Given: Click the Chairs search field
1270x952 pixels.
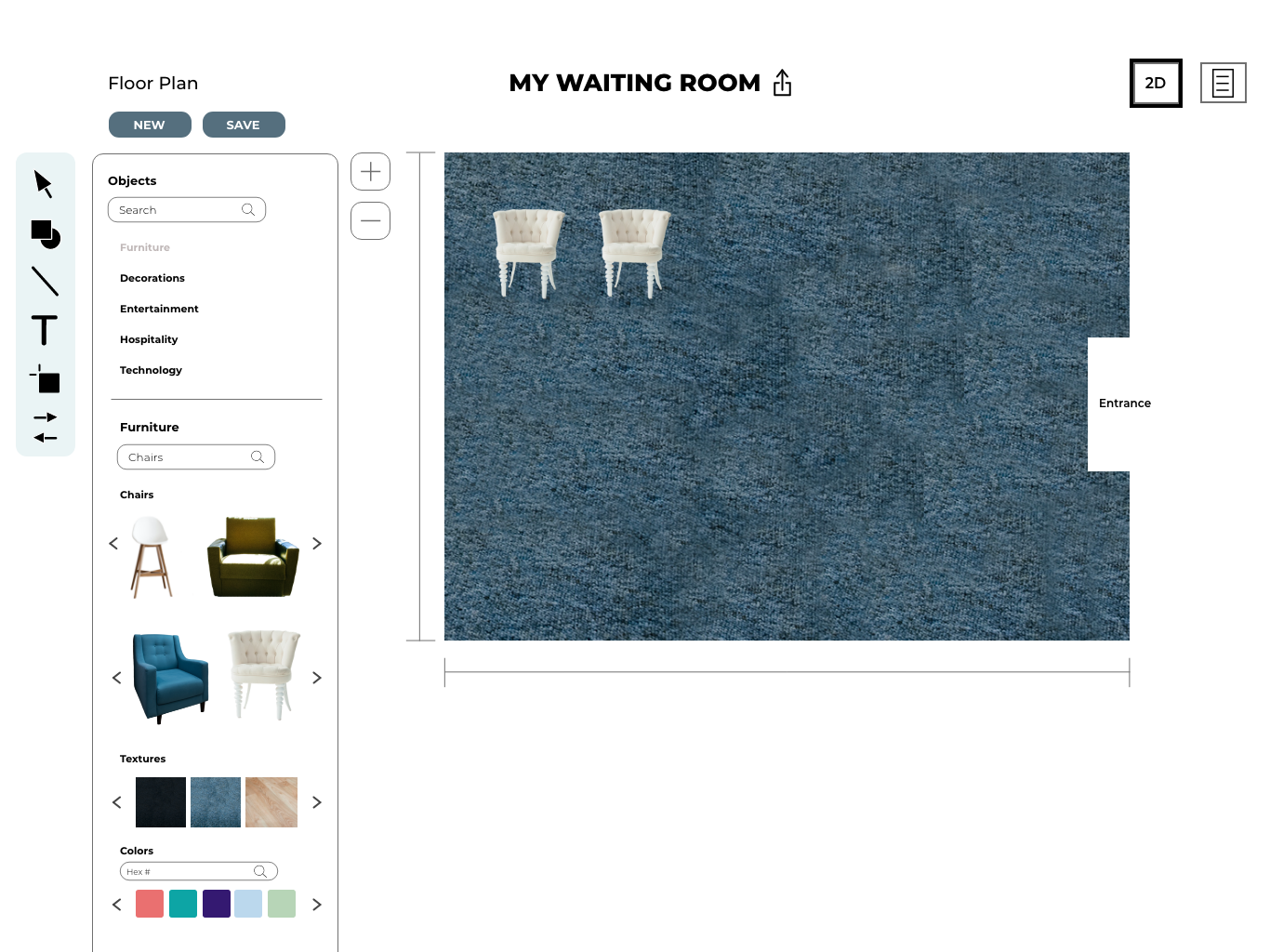Looking at the screenshot, I should pyautogui.click(x=196, y=457).
